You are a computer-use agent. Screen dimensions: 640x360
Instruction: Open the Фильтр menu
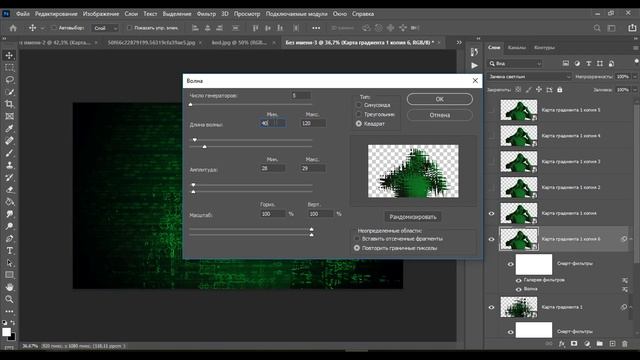(x=206, y=13)
